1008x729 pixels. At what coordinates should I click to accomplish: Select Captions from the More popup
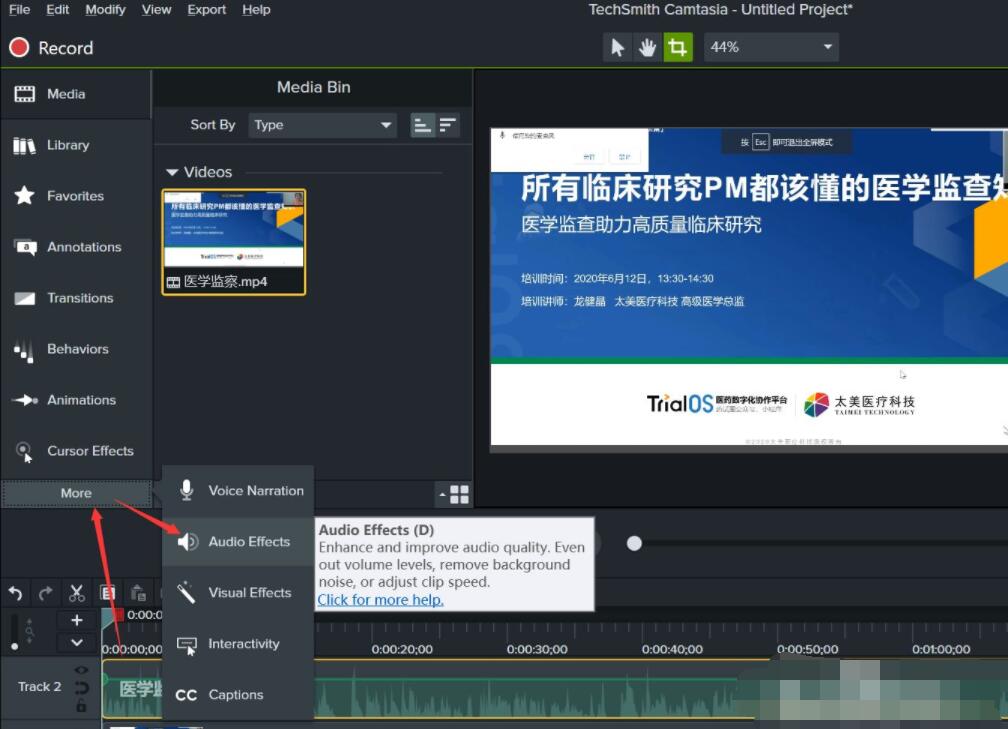tap(236, 695)
